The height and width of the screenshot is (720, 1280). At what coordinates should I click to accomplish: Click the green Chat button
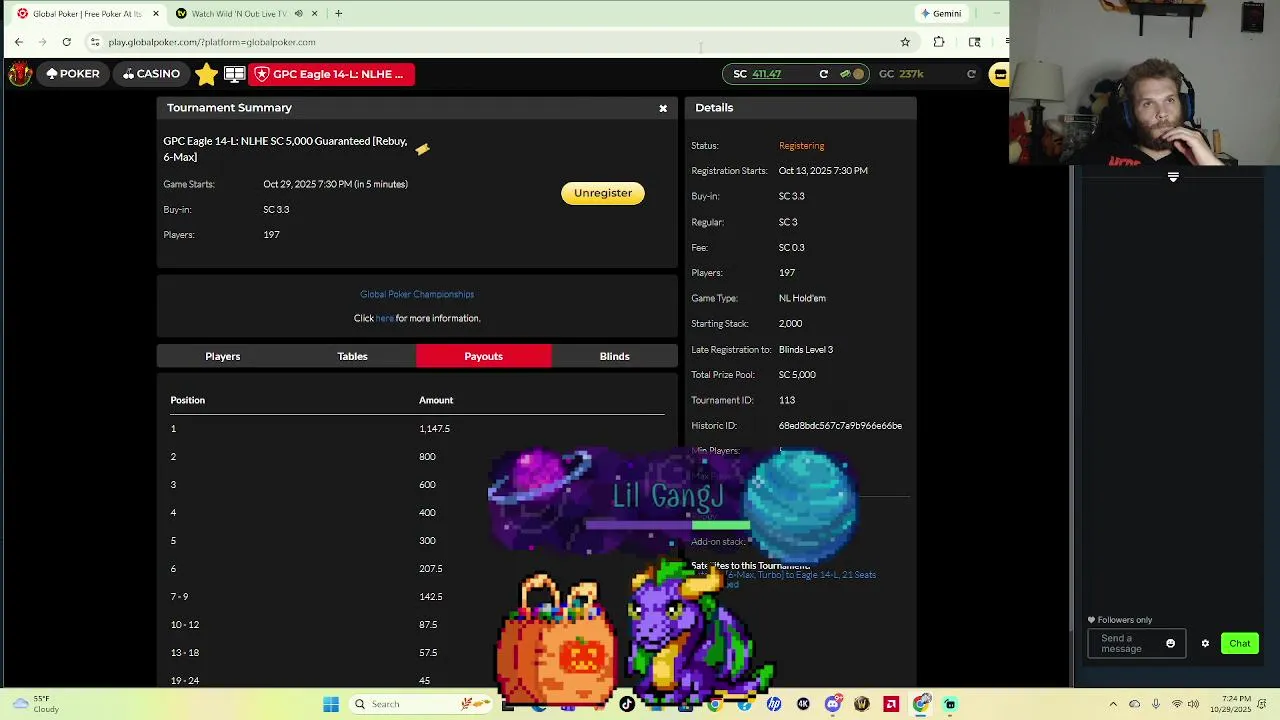(x=1239, y=644)
